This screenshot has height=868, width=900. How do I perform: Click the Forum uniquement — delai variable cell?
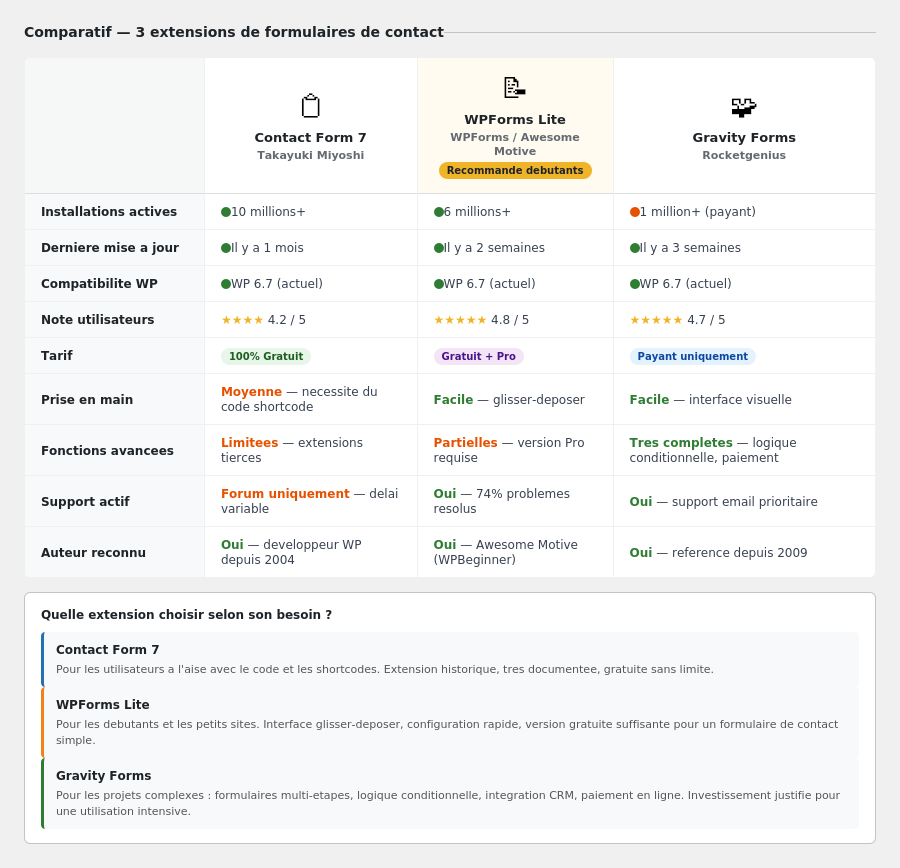[x=311, y=502]
